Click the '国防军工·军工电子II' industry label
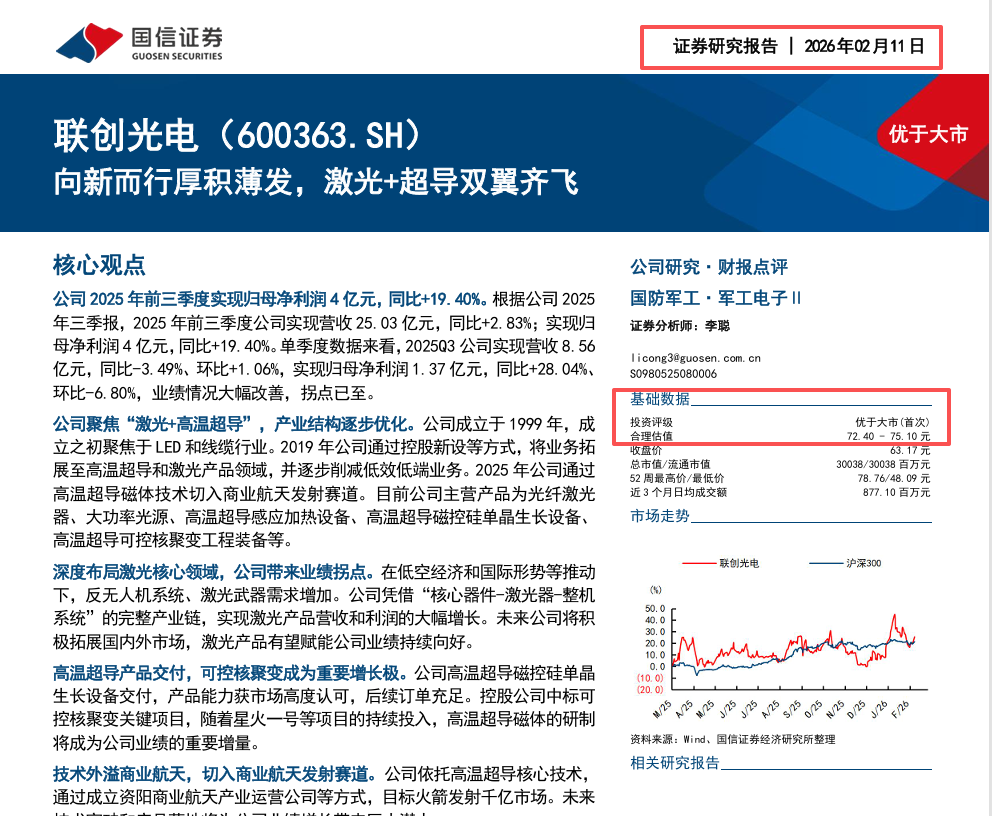Viewport: 992px width, 816px height. 716,298
